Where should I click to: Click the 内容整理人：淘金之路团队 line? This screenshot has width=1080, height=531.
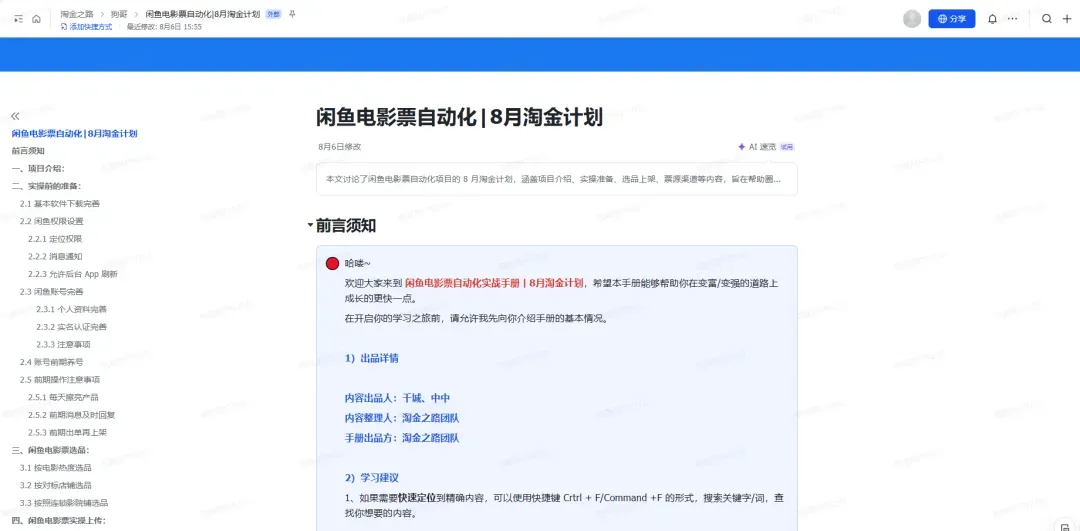pos(402,417)
